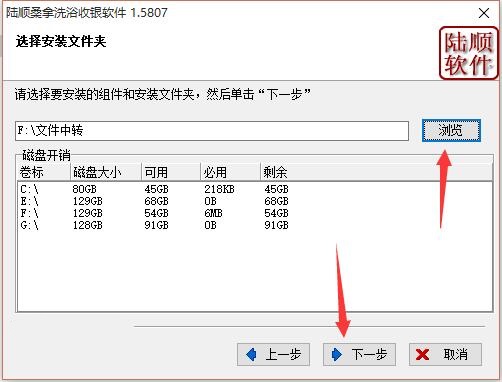The height and width of the screenshot is (382, 502).
Task: Click the 6MB required space value
Action: click(213, 213)
